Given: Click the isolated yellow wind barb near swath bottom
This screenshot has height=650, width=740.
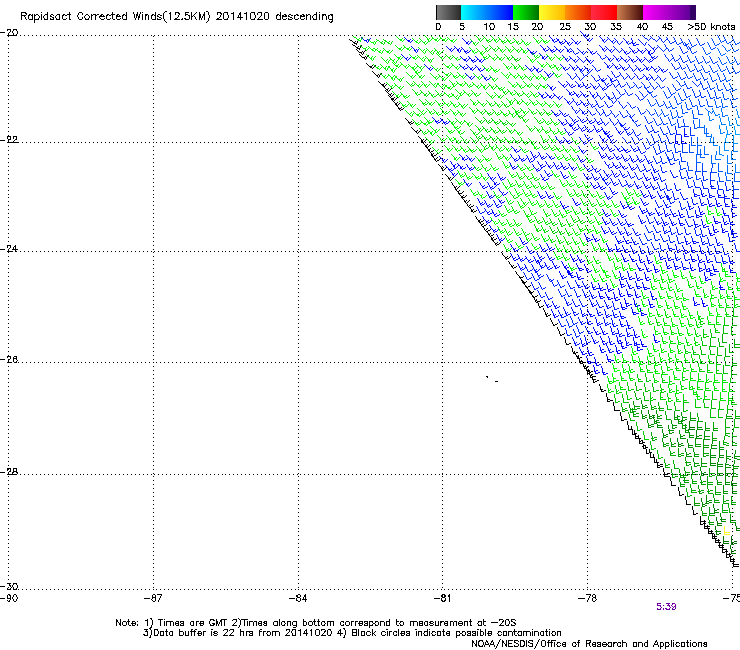Looking at the screenshot, I should (726, 531).
